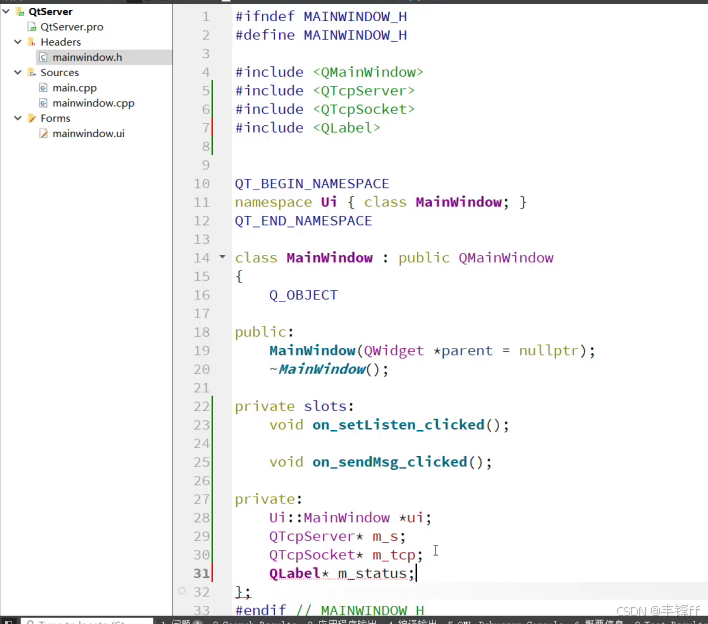Click the mainwindow.cpp source file icon
Image resolution: width=708 pixels, height=624 pixels.
tap(43, 103)
